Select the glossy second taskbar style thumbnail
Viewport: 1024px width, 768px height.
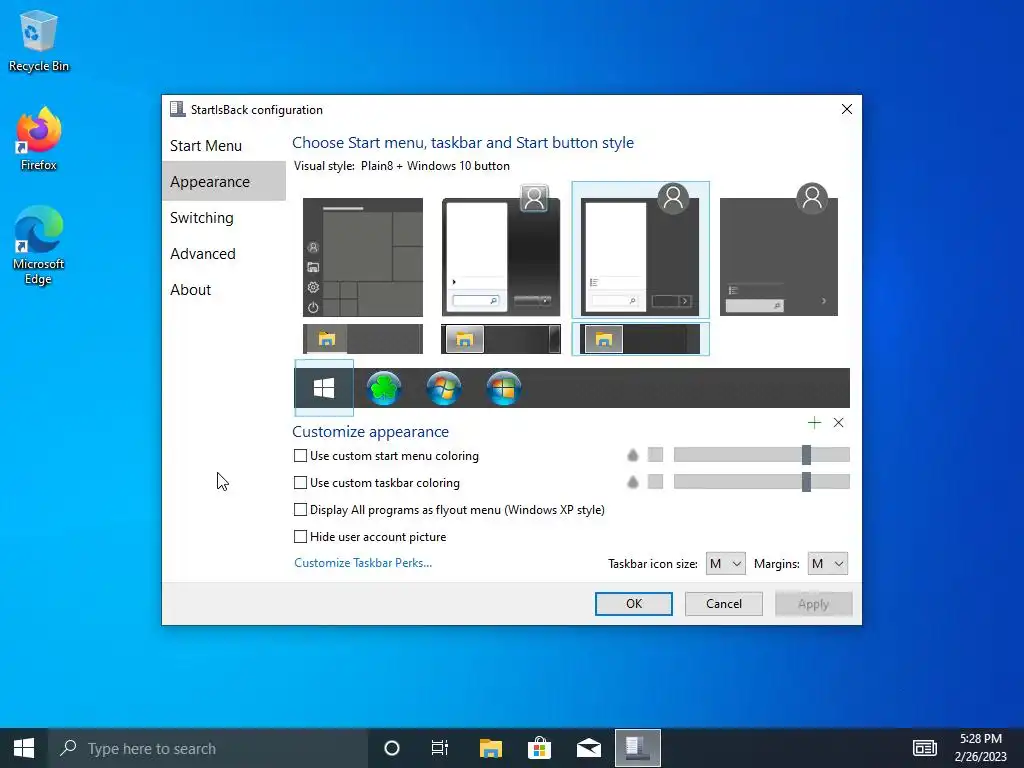pos(501,339)
